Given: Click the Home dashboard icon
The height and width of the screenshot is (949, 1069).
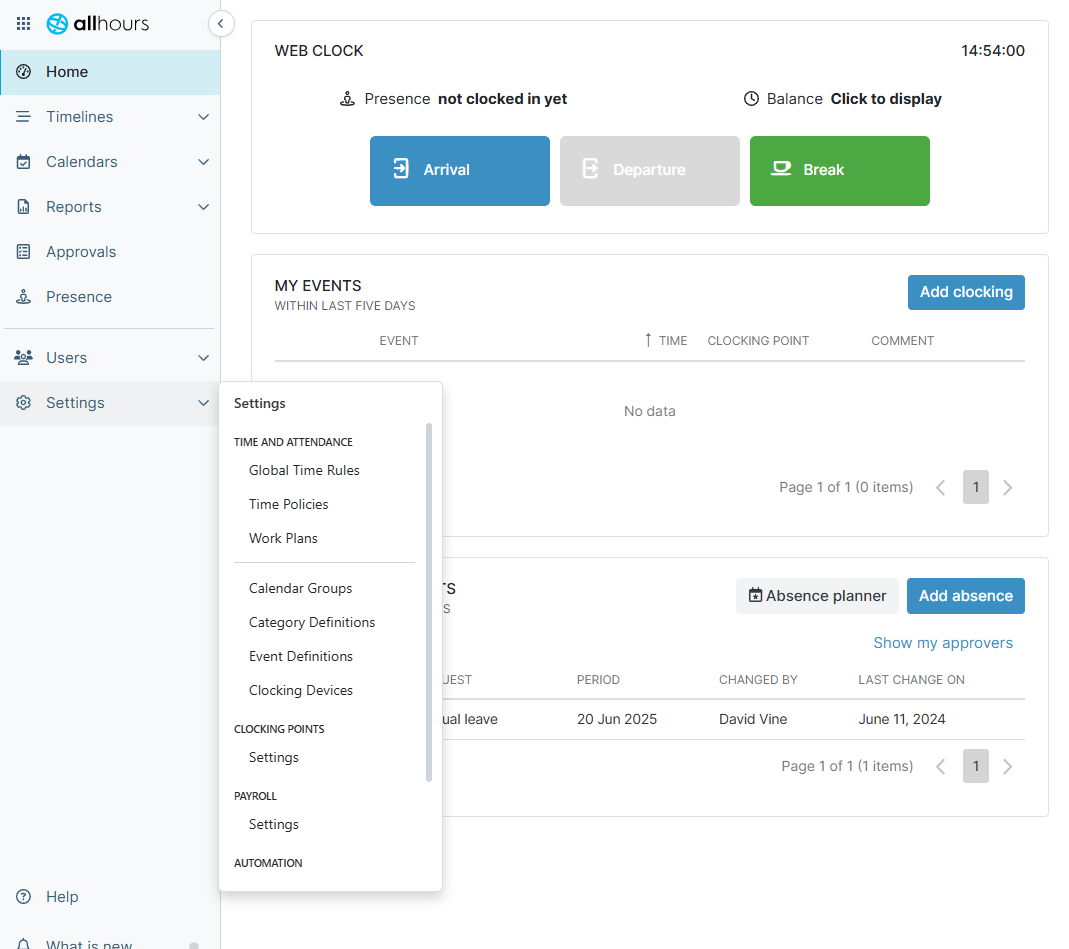Looking at the screenshot, I should click(24, 72).
